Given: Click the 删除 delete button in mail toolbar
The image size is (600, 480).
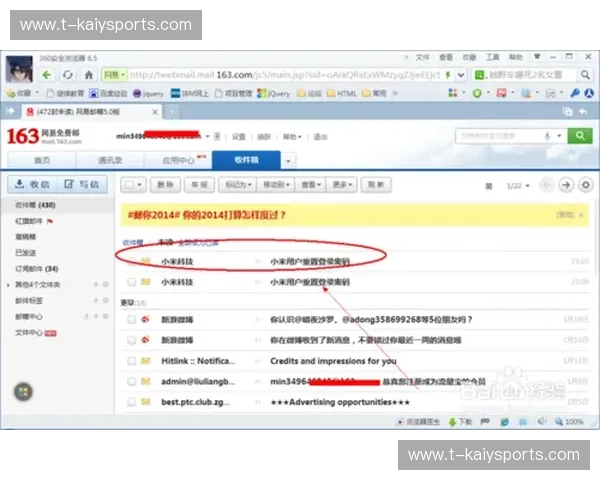Looking at the screenshot, I should click(x=165, y=185).
